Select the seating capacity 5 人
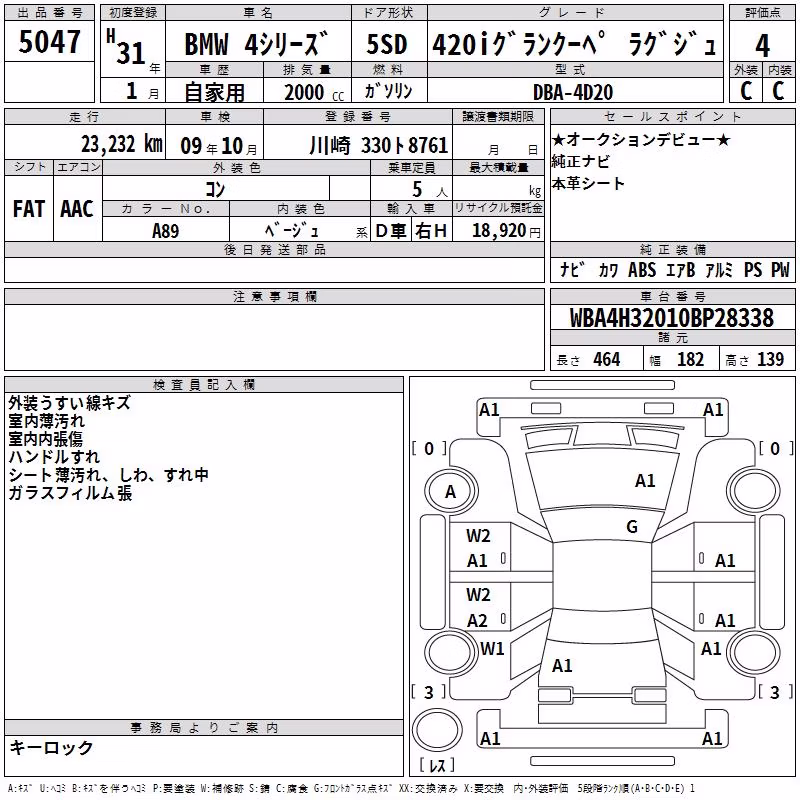This screenshot has width=800, height=800. 429,190
